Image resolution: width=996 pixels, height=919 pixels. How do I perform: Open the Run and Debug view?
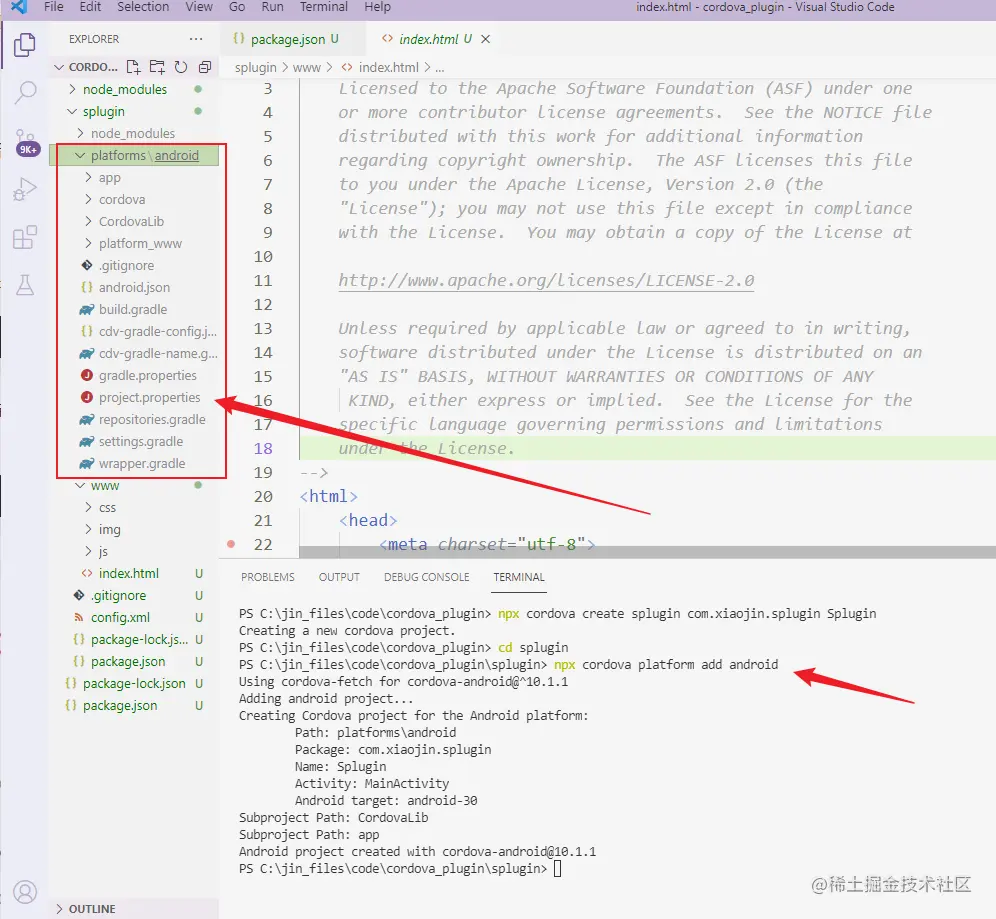(25, 189)
